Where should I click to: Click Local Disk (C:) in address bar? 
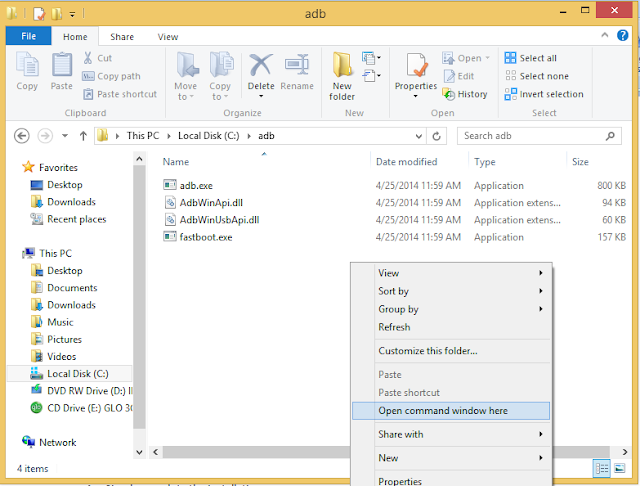pyautogui.click(x=209, y=136)
